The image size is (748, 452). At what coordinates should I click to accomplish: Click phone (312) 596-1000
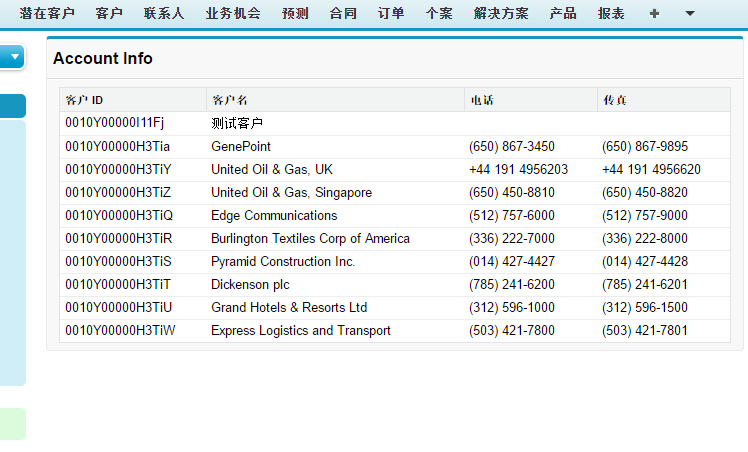512,308
